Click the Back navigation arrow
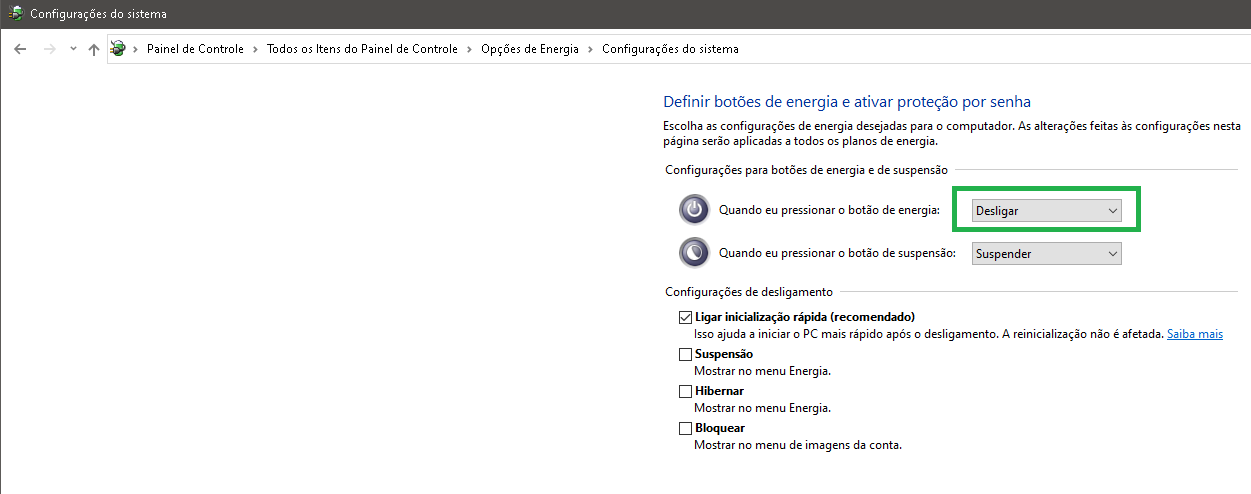1251x494 pixels. point(20,49)
